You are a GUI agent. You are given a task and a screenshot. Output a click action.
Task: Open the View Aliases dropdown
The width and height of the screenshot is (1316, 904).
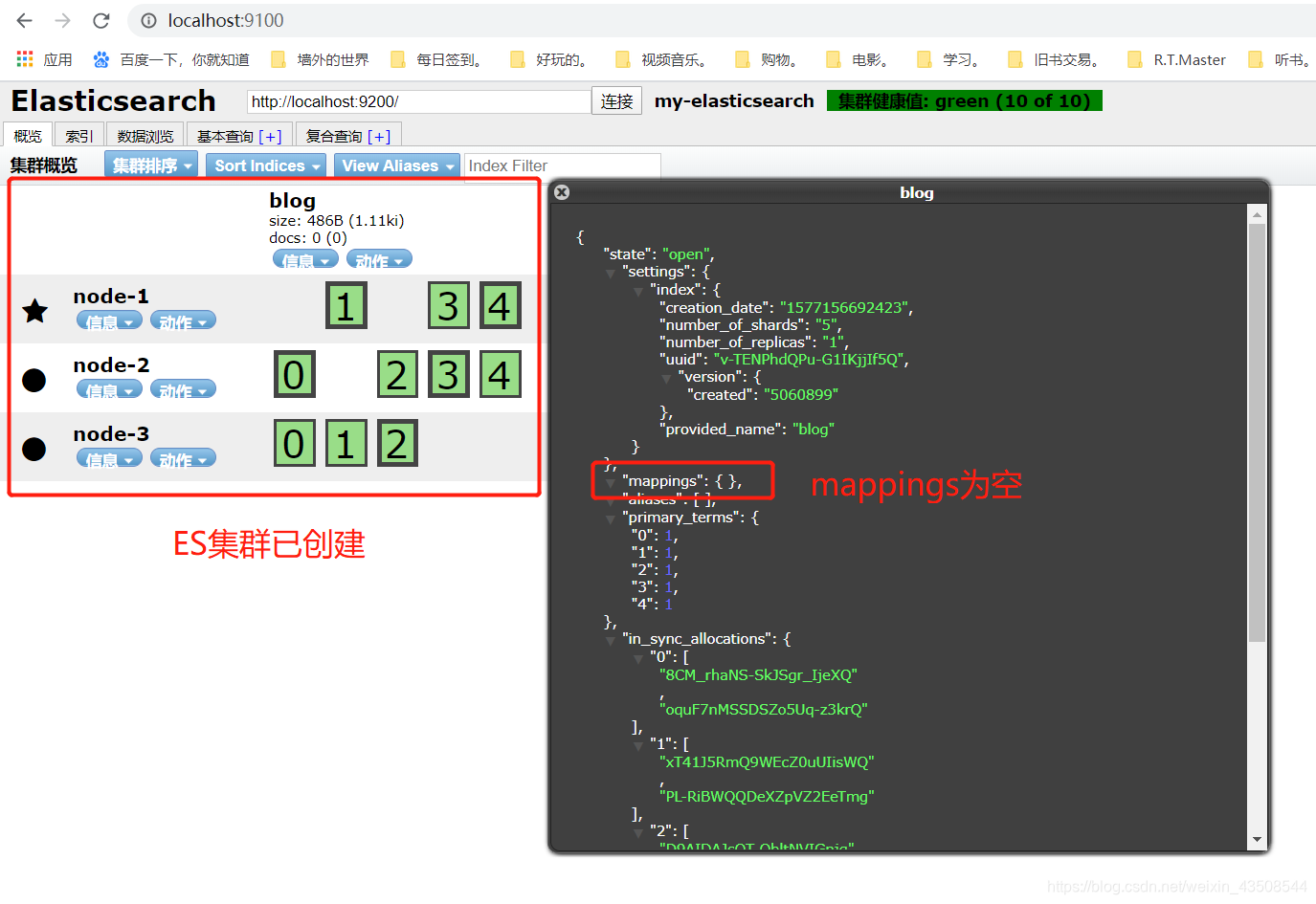click(x=397, y=165)
